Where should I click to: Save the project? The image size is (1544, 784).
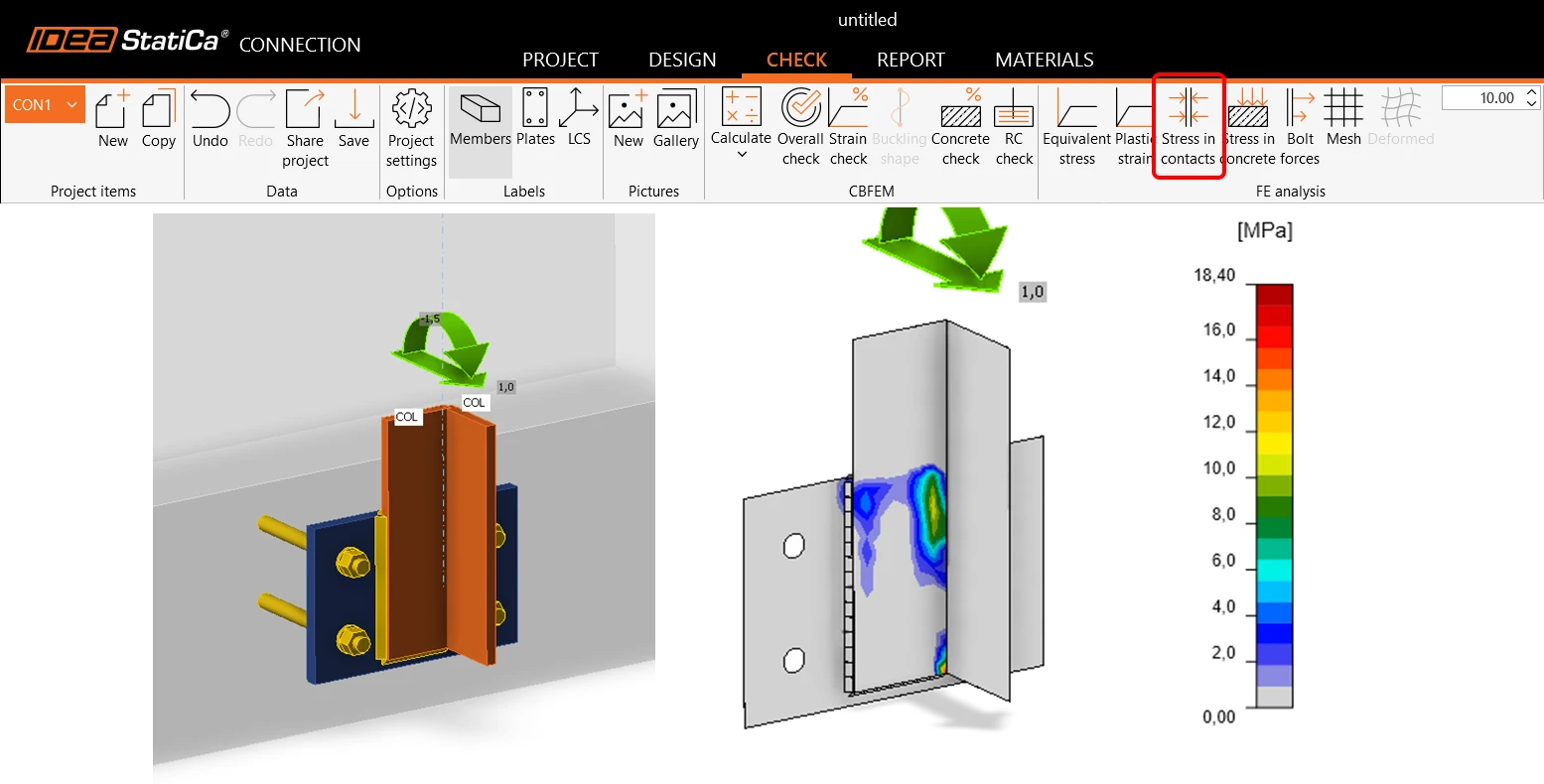click(353, 119)
